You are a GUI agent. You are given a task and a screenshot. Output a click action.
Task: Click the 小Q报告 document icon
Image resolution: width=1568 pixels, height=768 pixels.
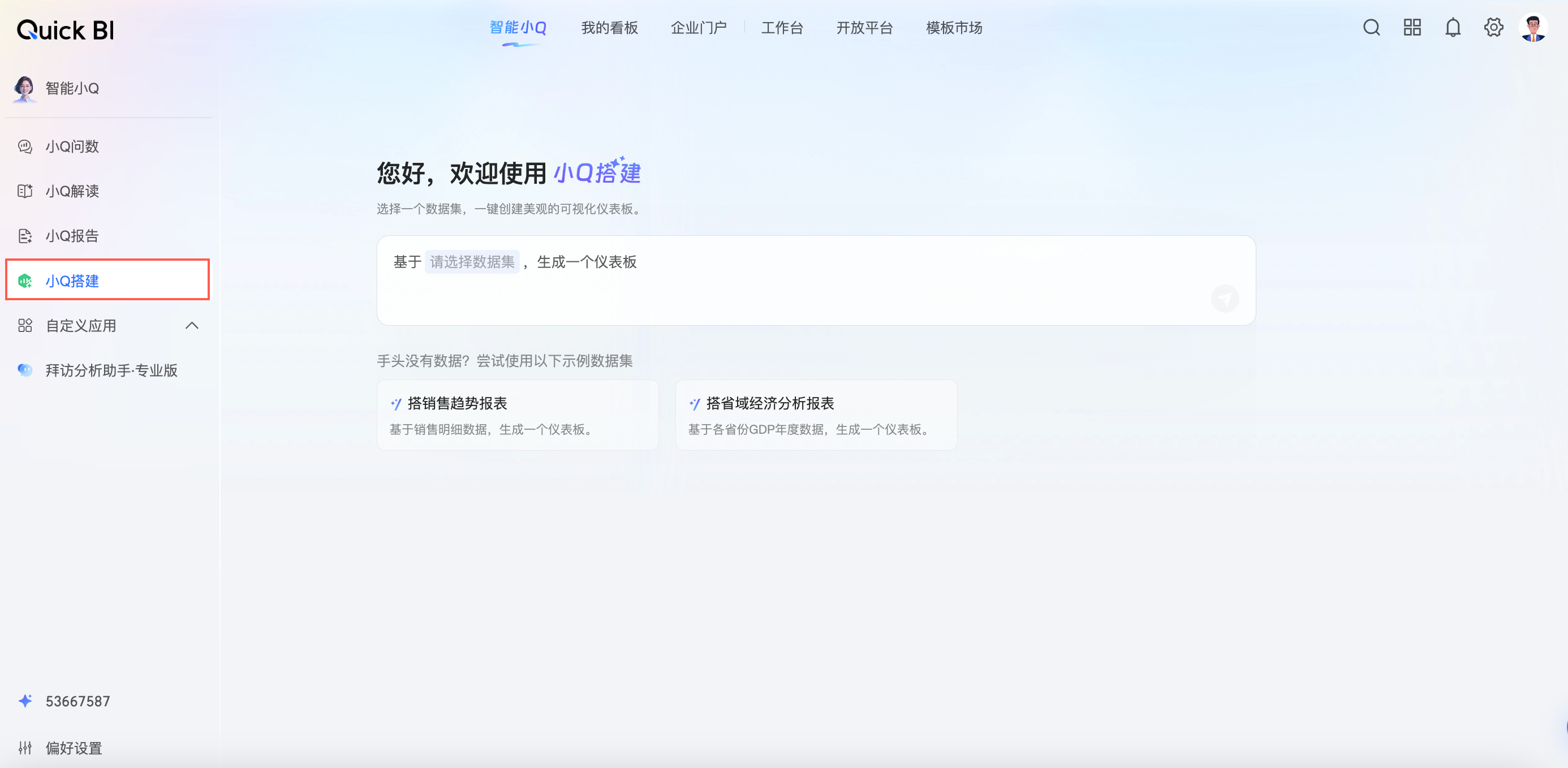coord(25,235)
